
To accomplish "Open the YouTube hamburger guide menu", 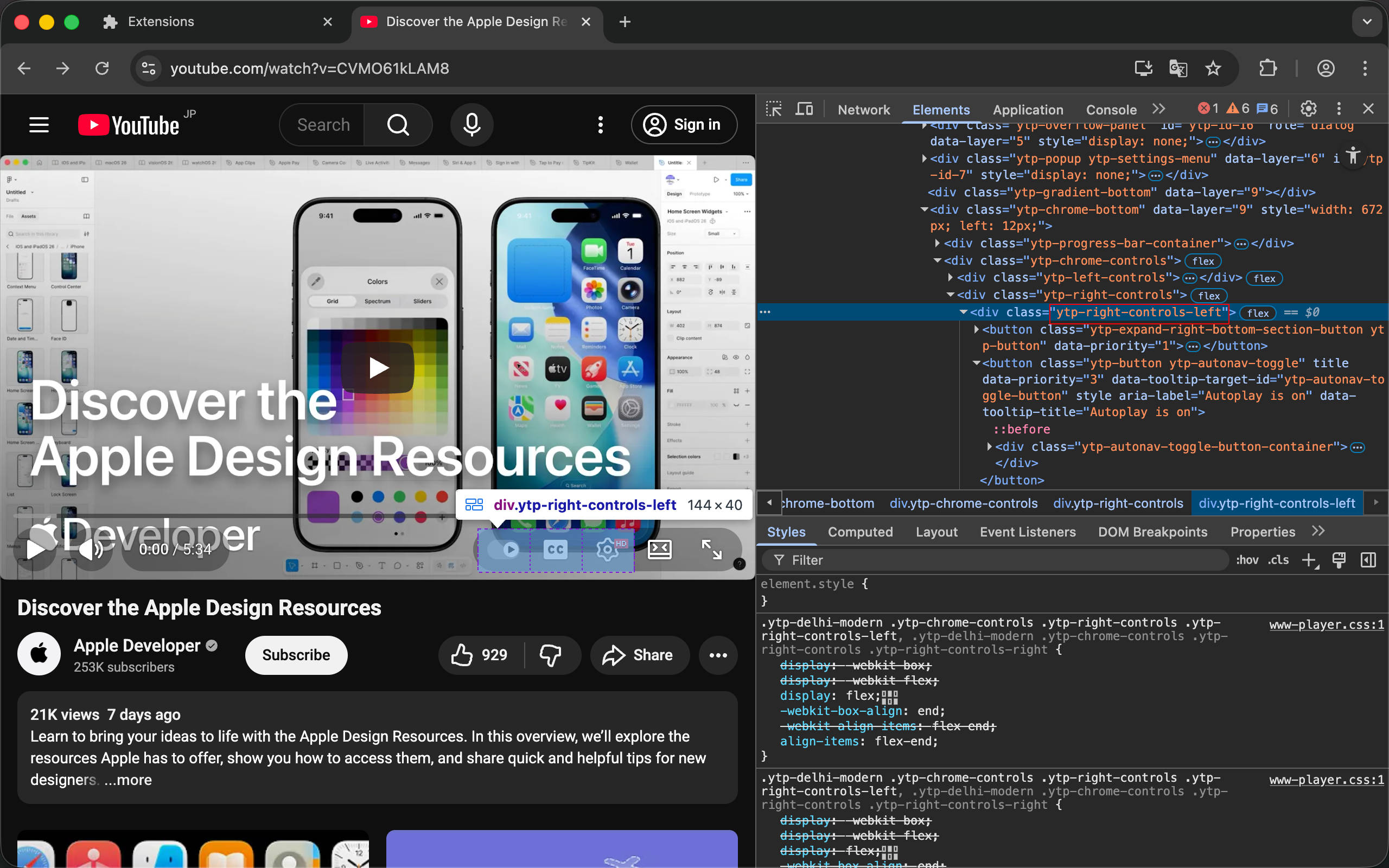I will click(x=39, y=125).
